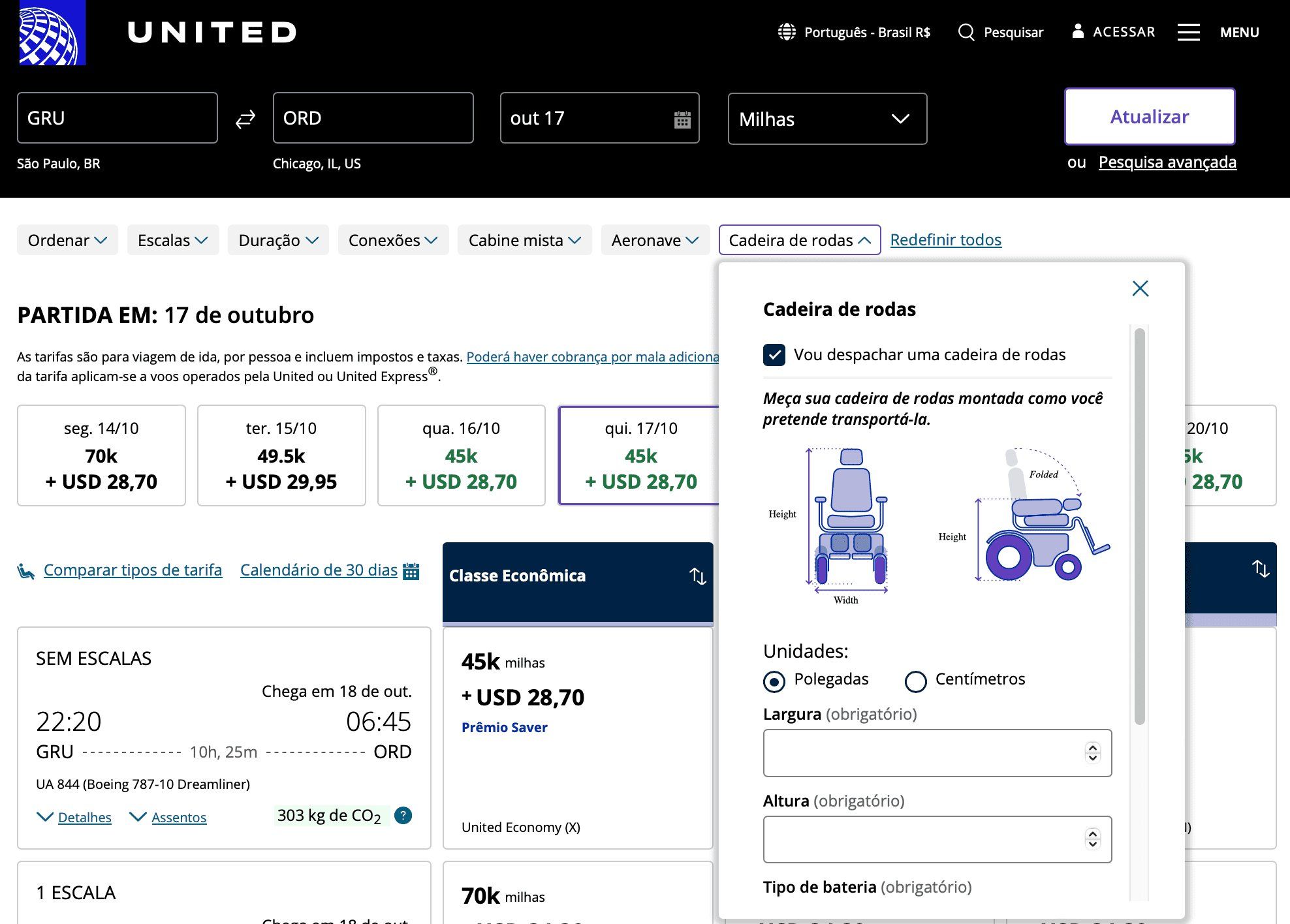Select the qui. 17/10 date tab

click(x=640, y=455)
